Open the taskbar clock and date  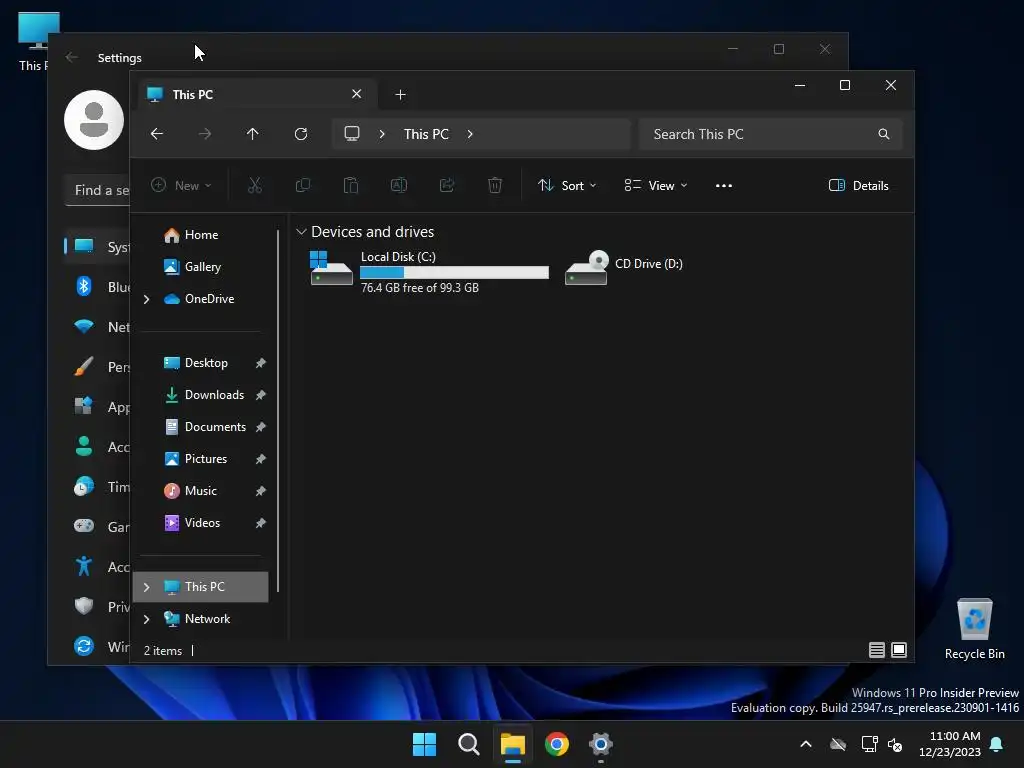[950, 744]
